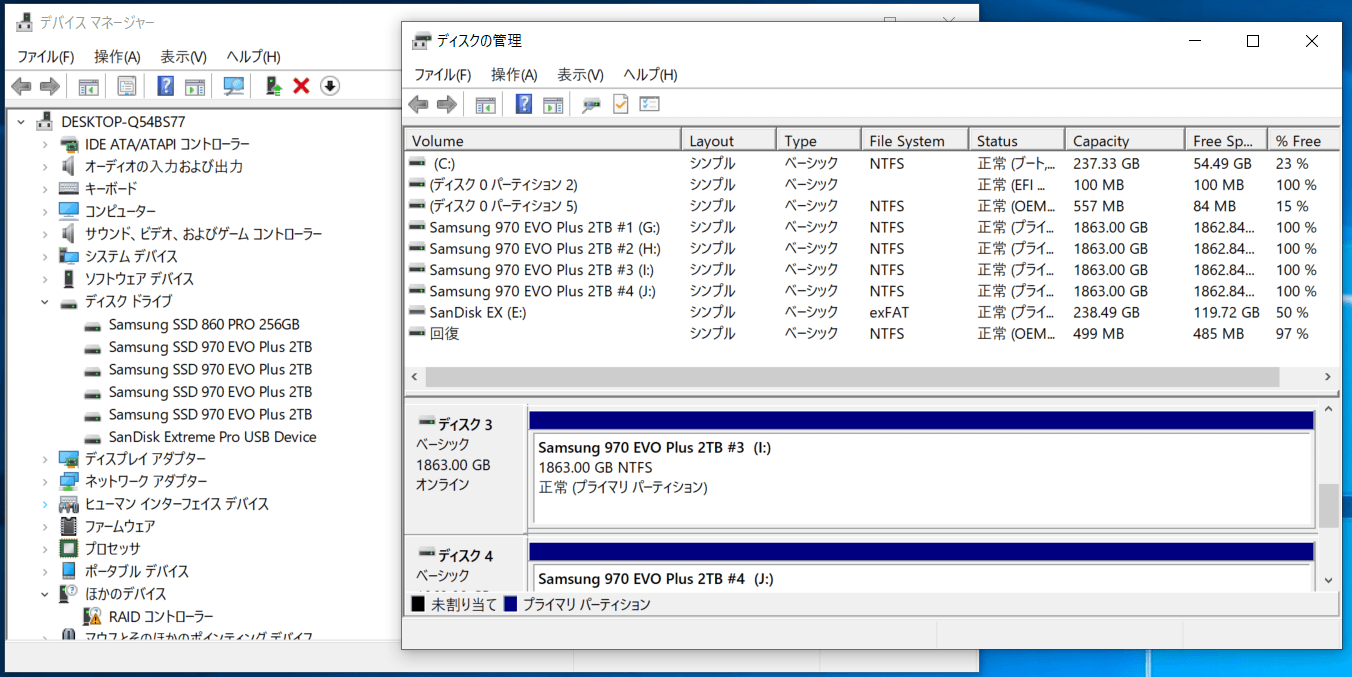Click right arrow of volume list scrollbar
This screenshot has width=1352, height=677.
(1327, 377)
